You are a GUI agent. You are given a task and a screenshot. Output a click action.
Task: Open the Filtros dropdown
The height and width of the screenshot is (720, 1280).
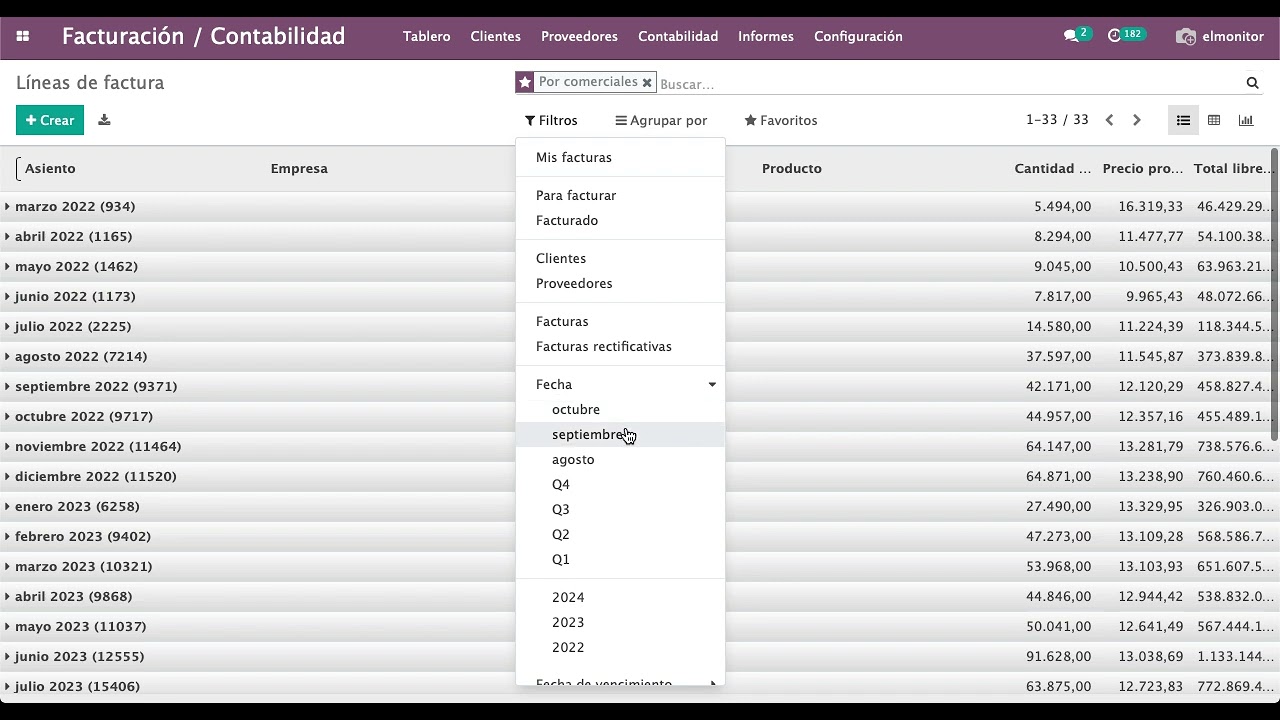[551, 120]
